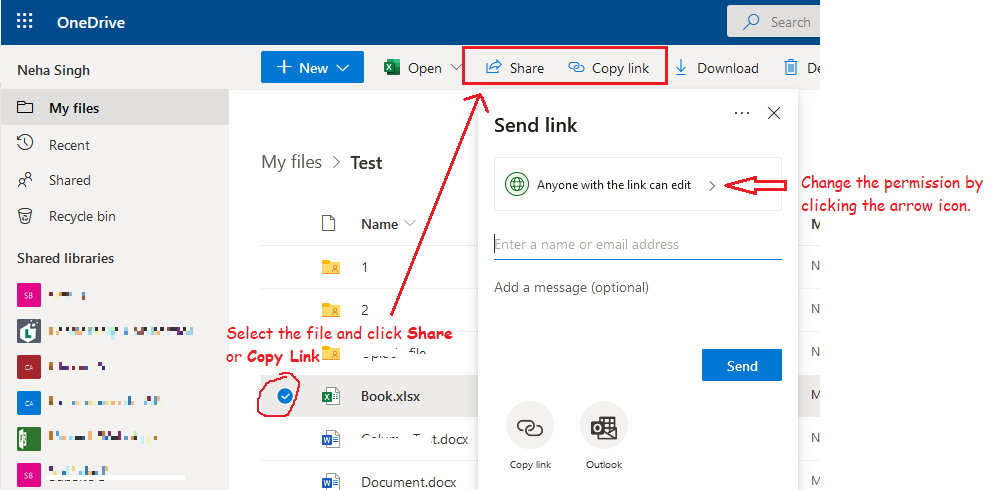Image resolution: width=989 pixels, height=490 pixels.
Task: Click the Excel icon beside Book.xlsx
Action: tap(331, 396)
